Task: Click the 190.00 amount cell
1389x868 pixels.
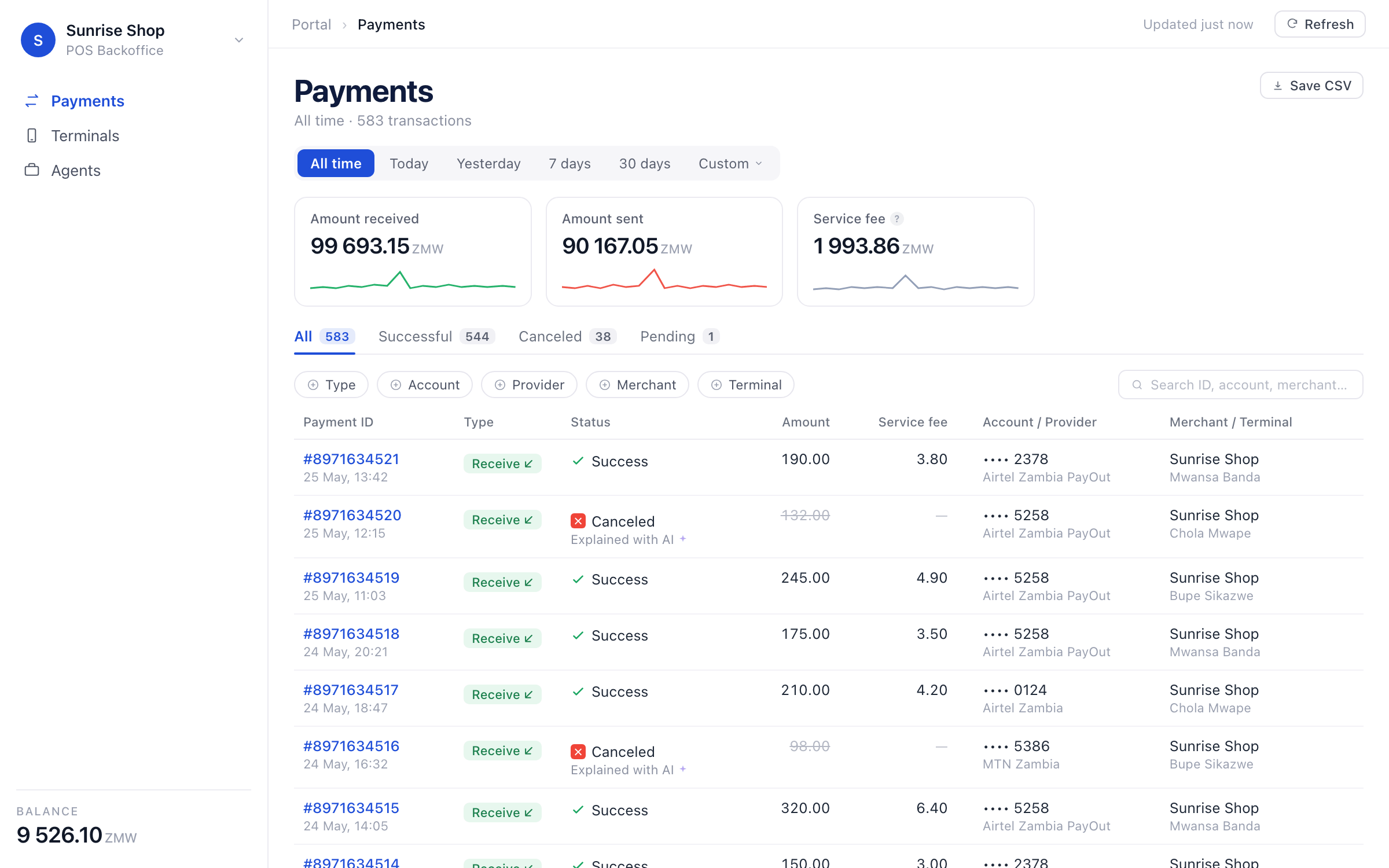Action: [x=806, y=459]
